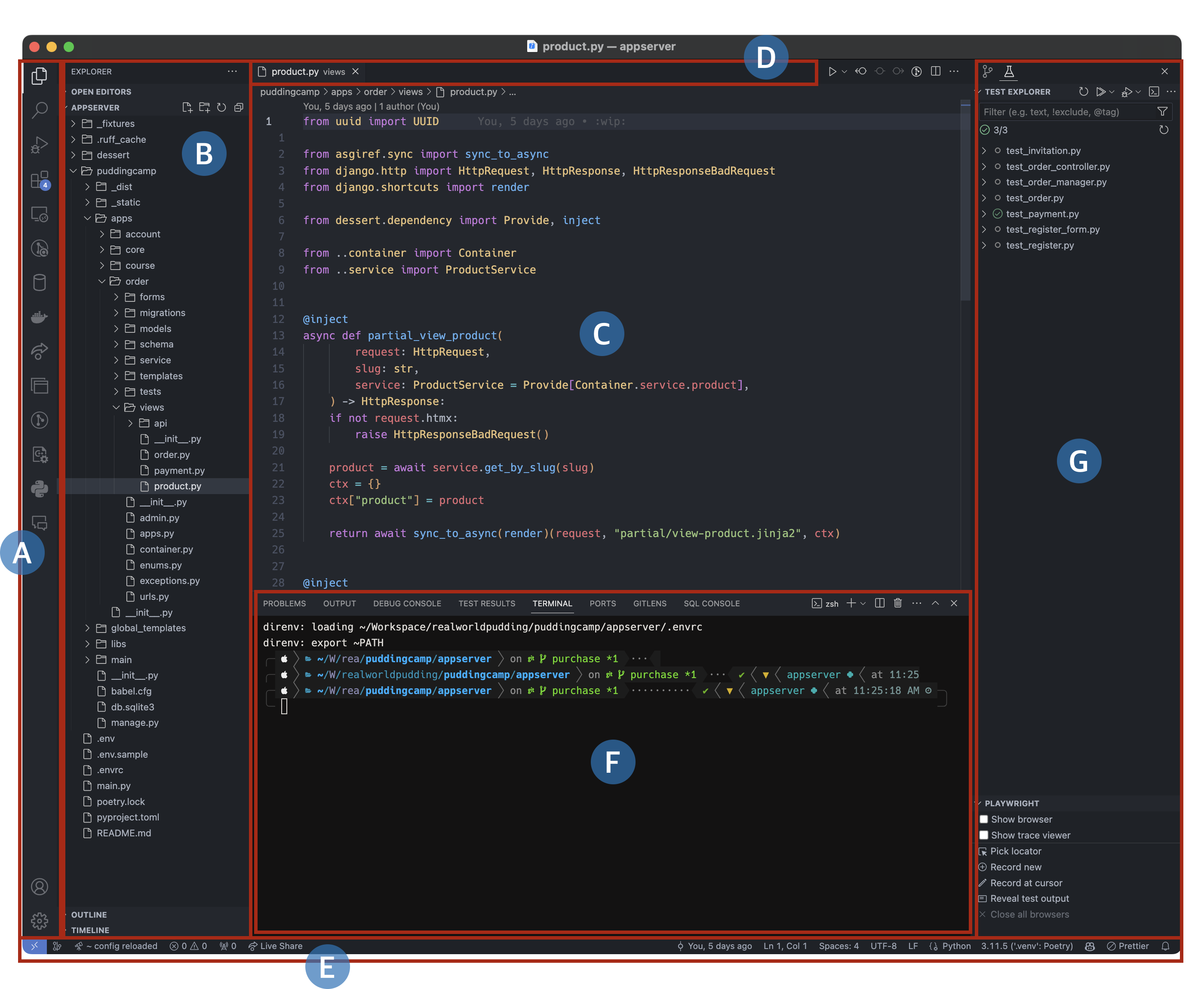Click New File icon in APPSERVER header
Viewport: 1204px width, 989px height.
tap(187, 107)
